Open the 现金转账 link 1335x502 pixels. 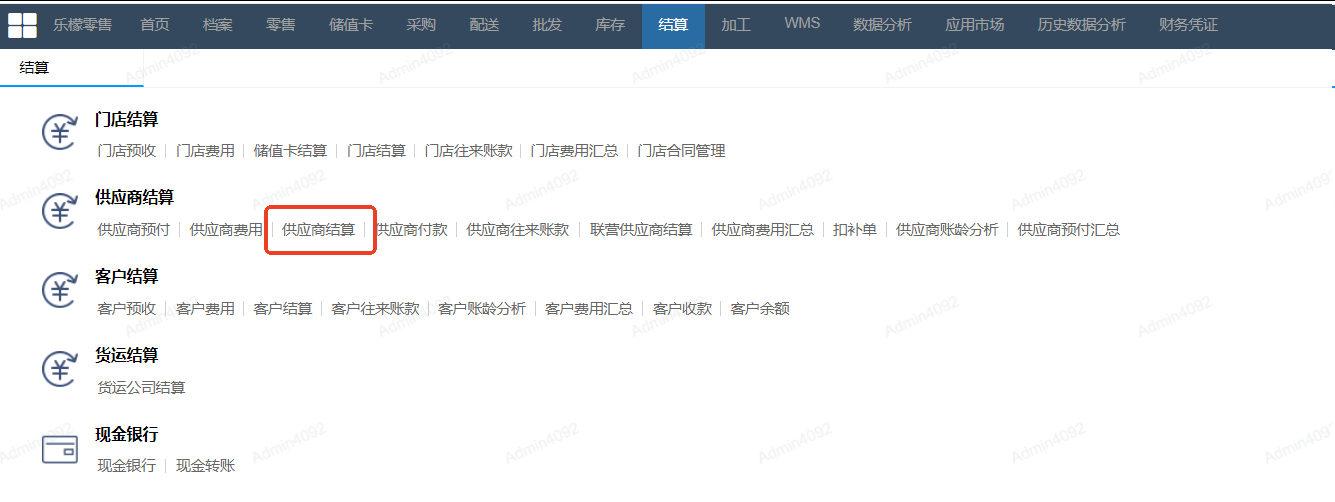205,466
